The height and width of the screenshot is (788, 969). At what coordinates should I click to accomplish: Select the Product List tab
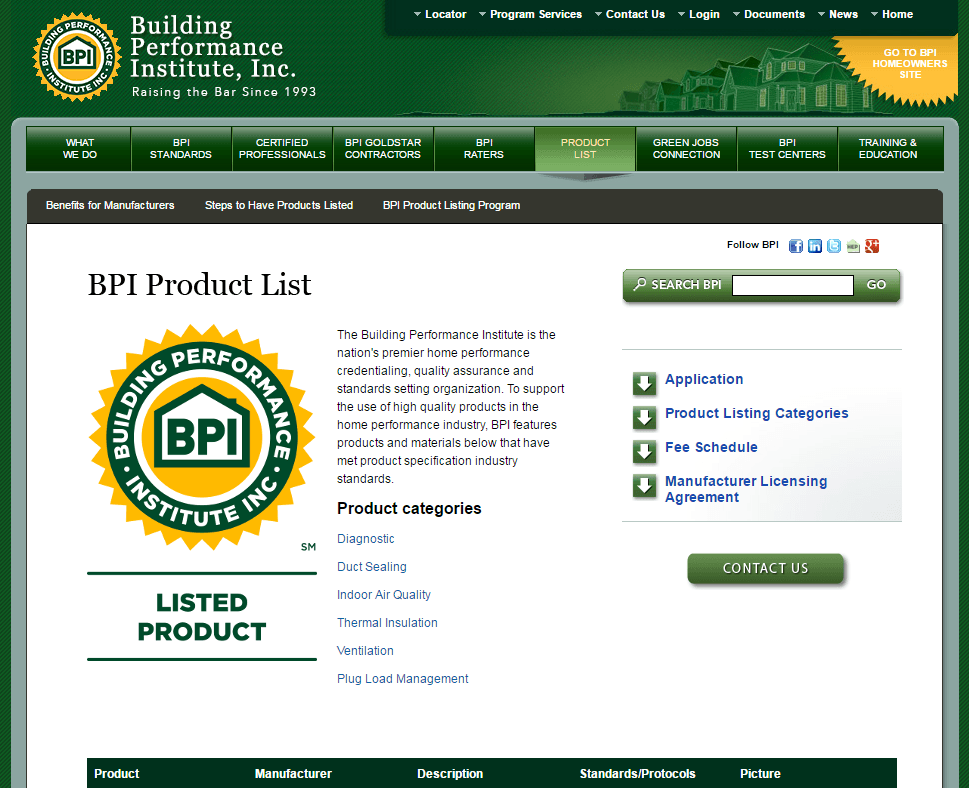point(585,148)
